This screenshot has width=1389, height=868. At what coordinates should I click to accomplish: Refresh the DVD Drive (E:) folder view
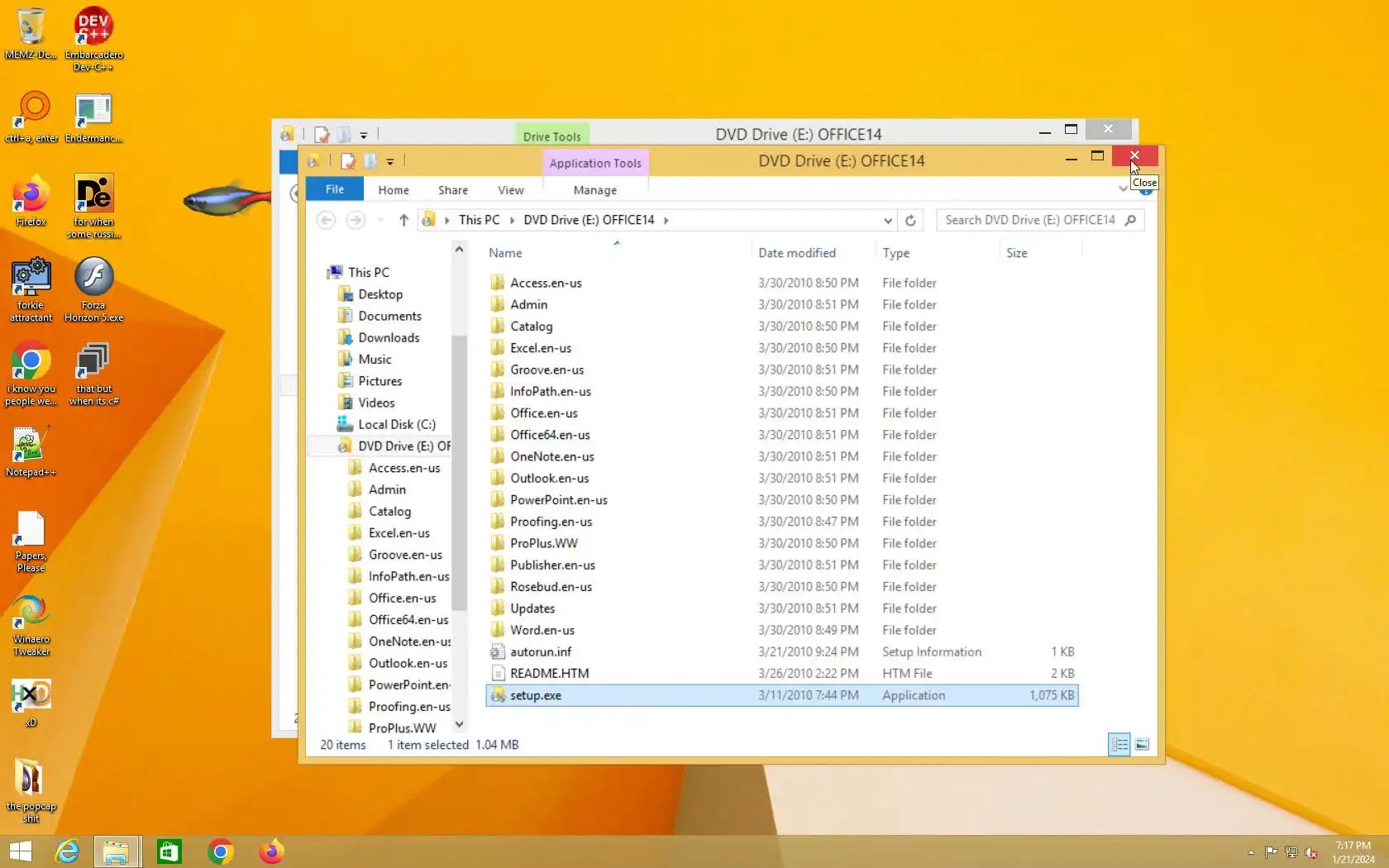910,220
